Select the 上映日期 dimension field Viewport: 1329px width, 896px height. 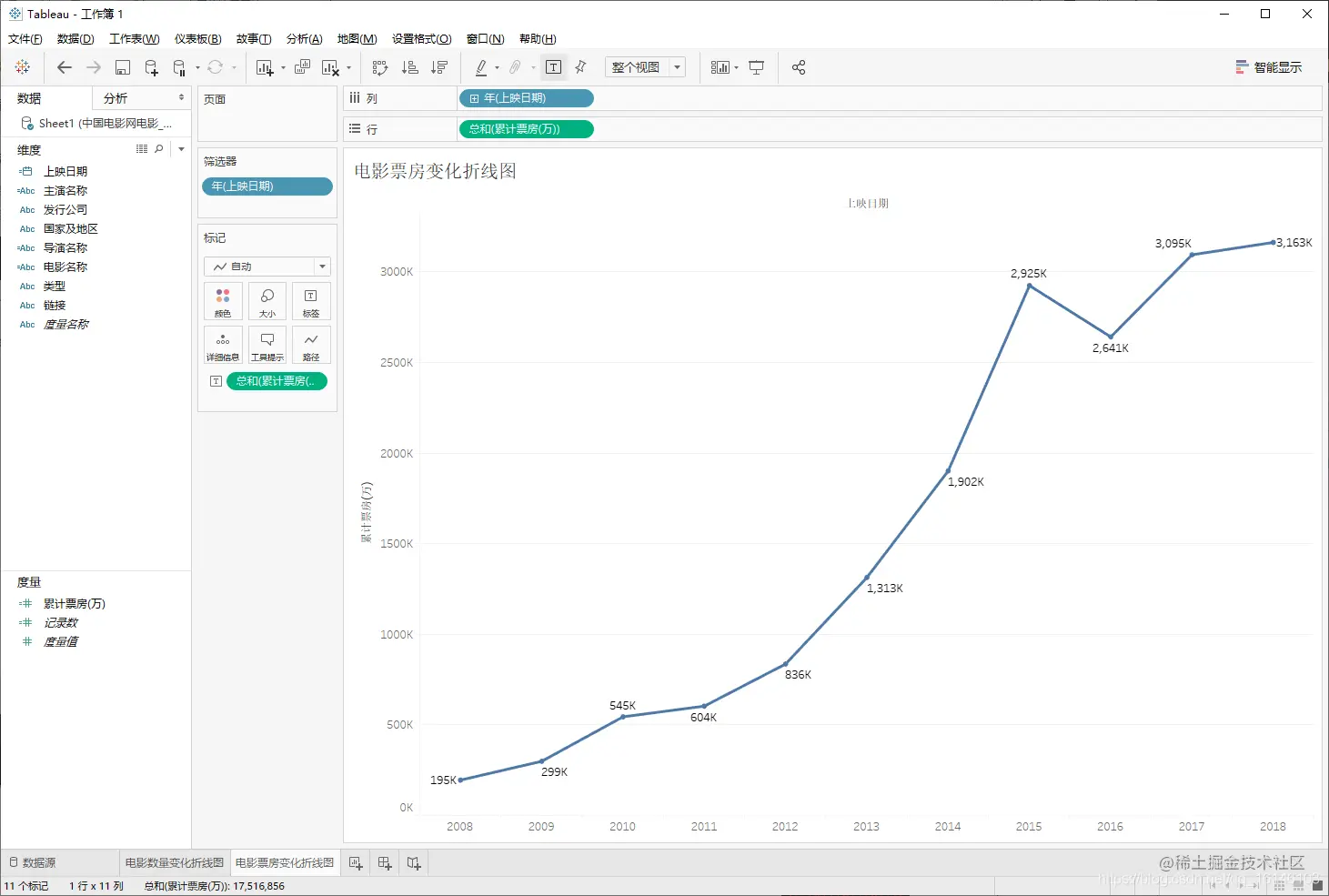click(x=65, y=171)
